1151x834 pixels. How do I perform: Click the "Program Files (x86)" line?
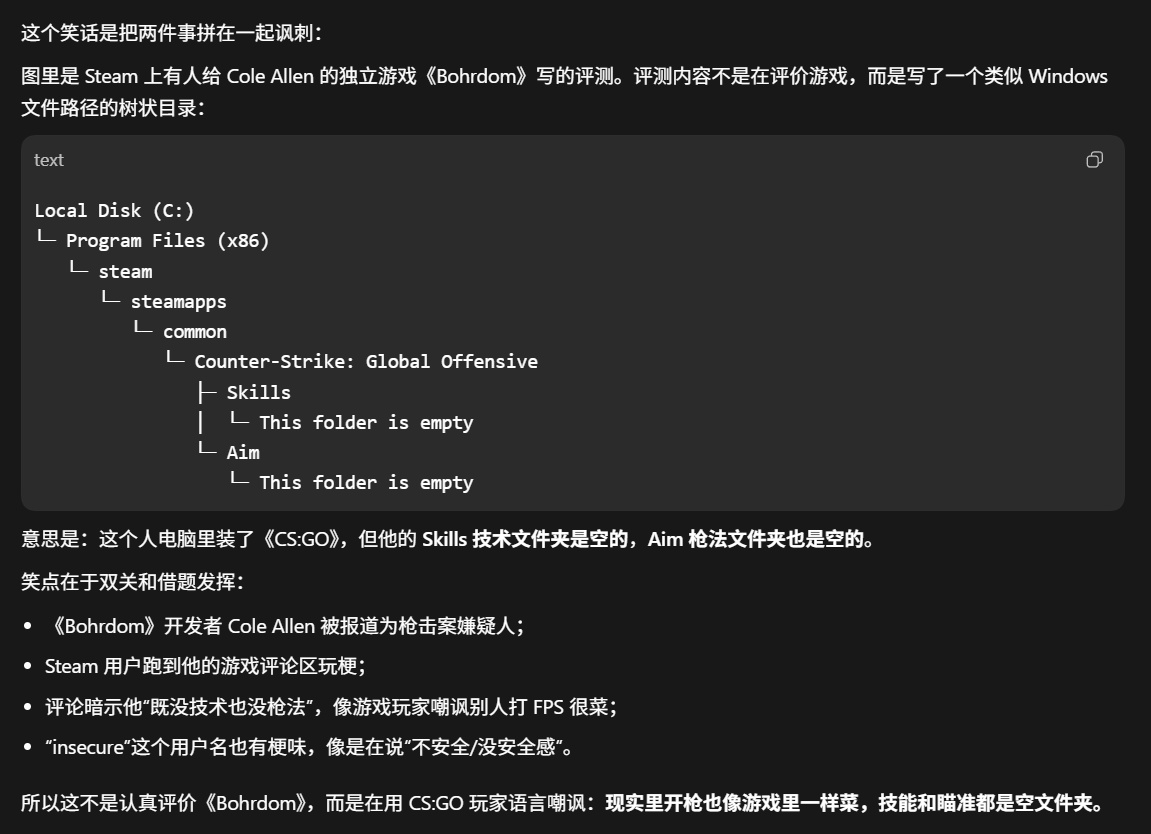tap(167, 240)
